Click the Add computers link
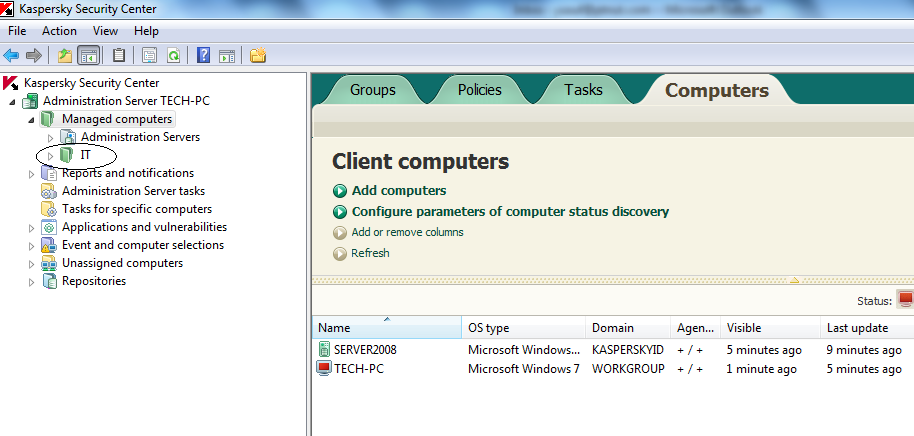 click(x=399, y=191)
